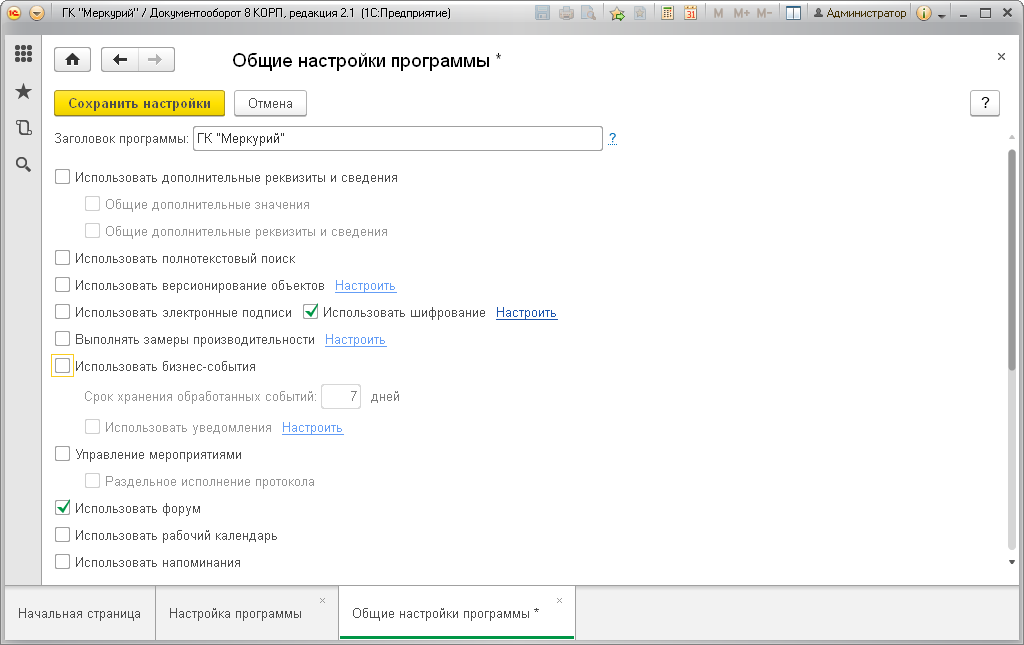Click the scrollbar down arrow
Screen dimensions: 1024x645
(1012, 562)
